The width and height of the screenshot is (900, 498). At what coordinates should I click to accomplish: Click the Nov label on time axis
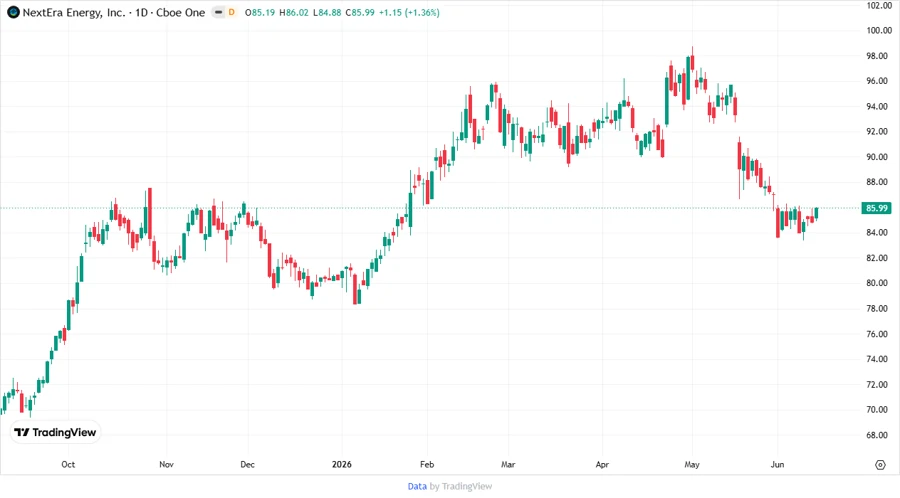point(166,464)
